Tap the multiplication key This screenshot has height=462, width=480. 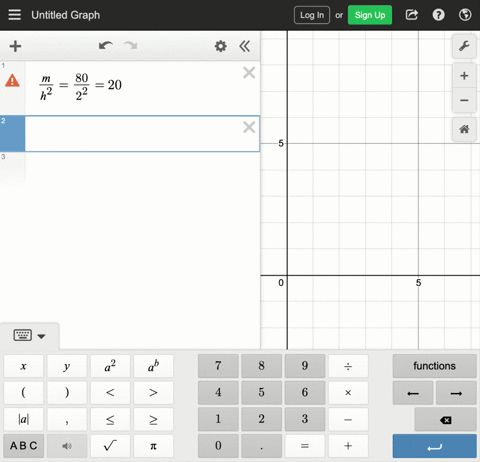[348, 393]
